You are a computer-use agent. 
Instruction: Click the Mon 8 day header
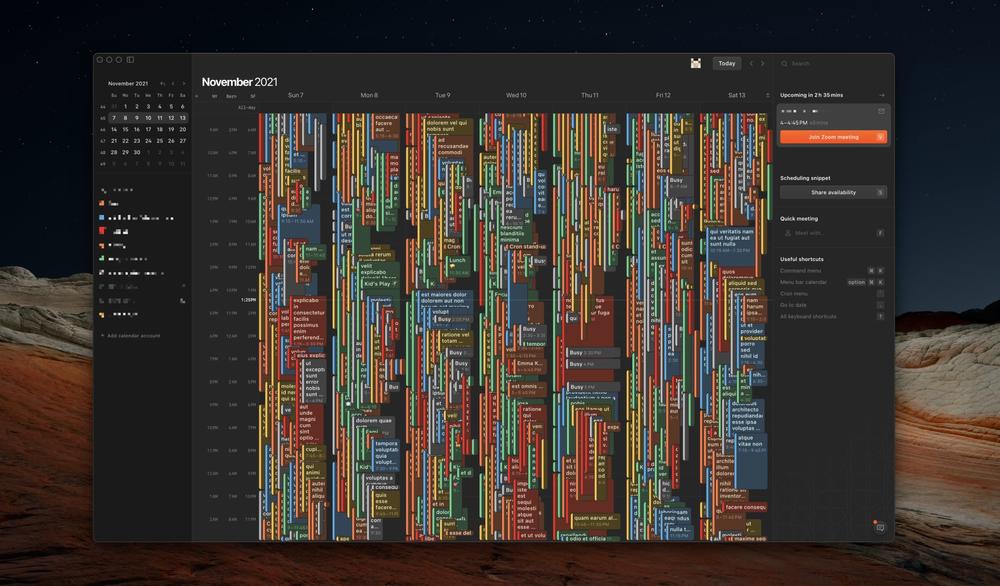tap(369, 95)
